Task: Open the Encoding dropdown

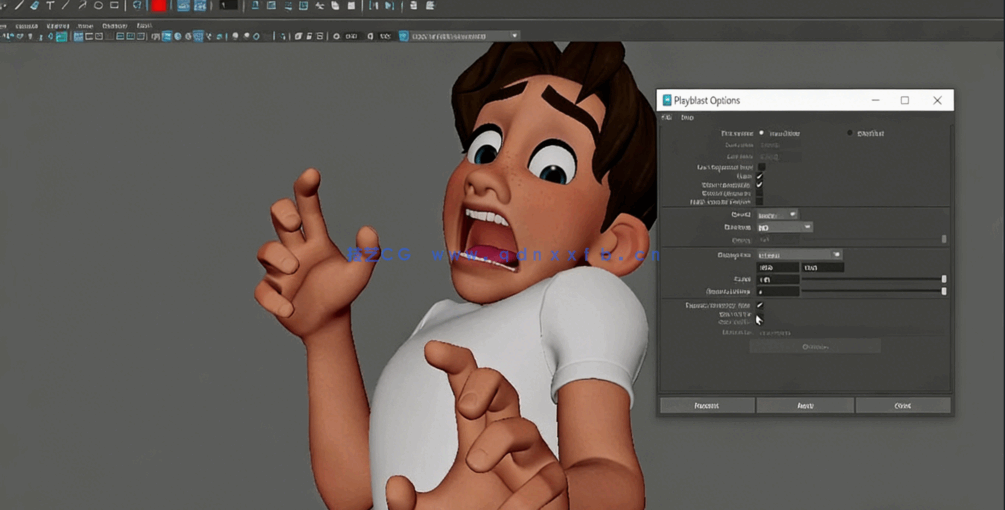Action: tap(785, 227)
